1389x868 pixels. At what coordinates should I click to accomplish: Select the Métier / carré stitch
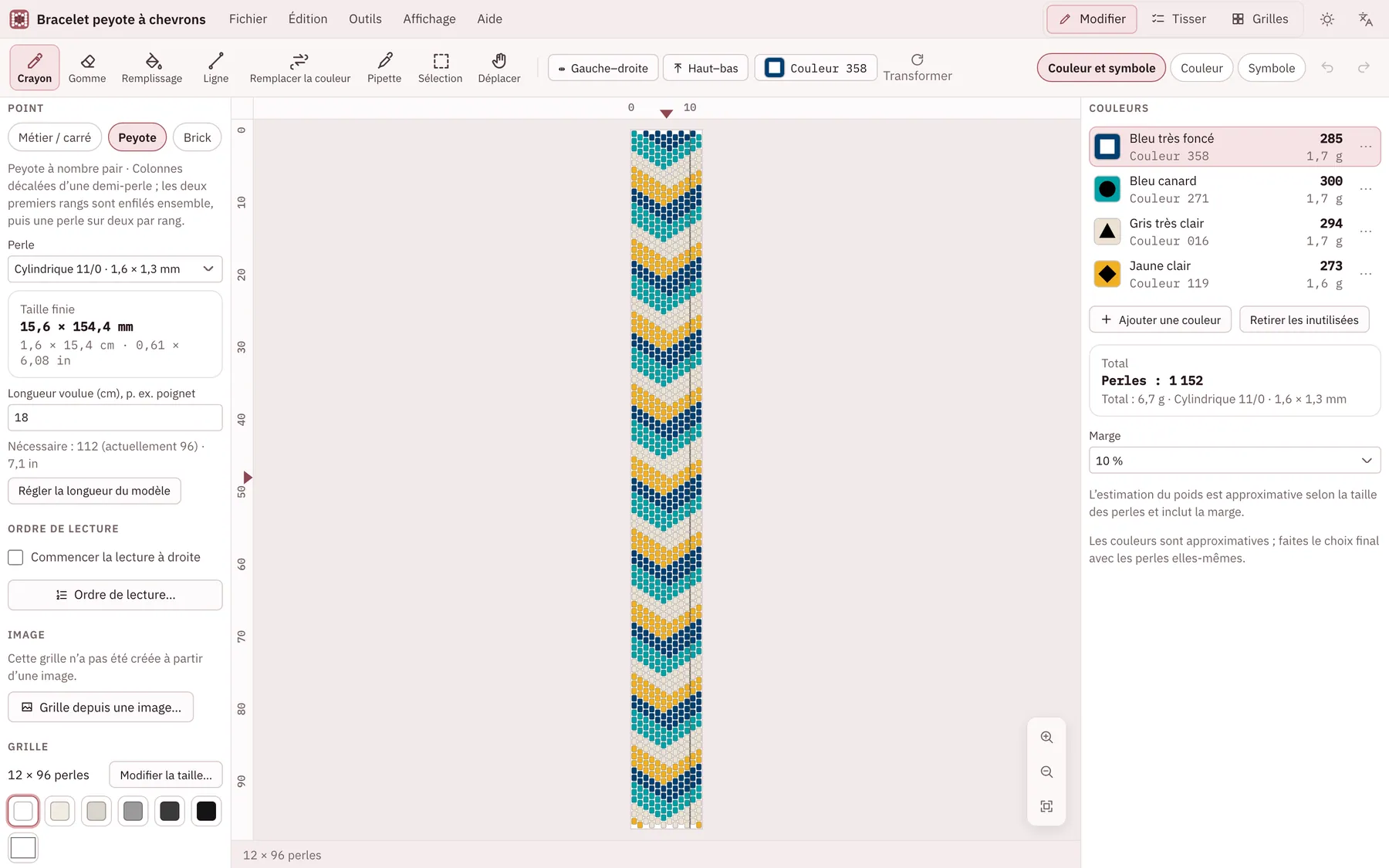tap(55, 137)
